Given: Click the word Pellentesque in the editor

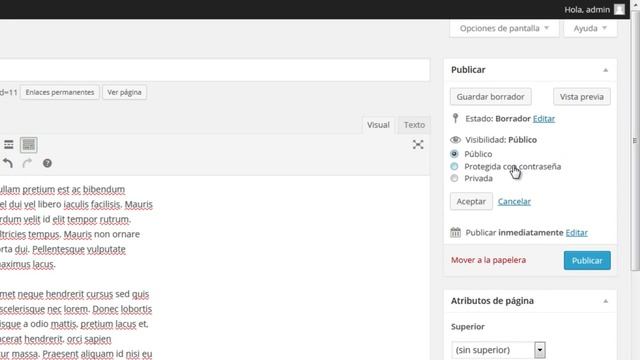Looking at the screenshot, I should [58, 249].
